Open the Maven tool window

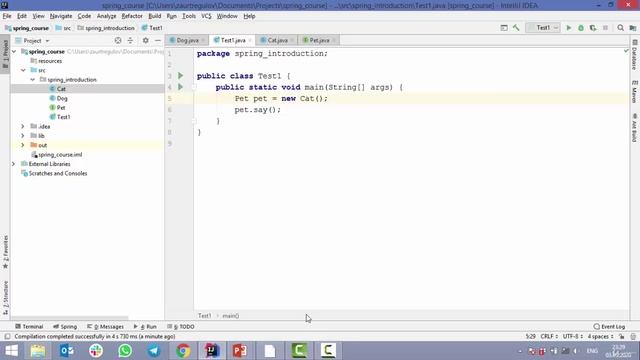(x=634, y=91)
